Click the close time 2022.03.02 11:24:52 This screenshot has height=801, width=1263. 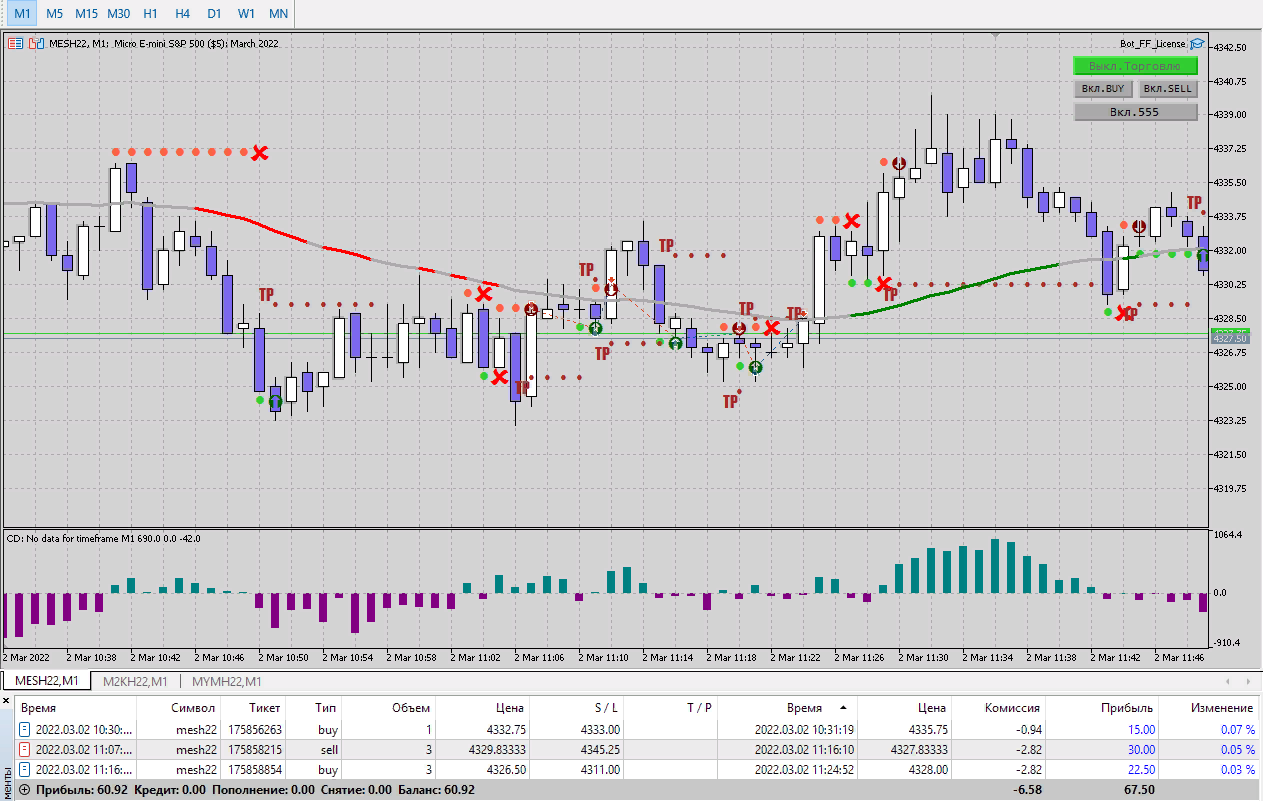click(x=805, y=769)
